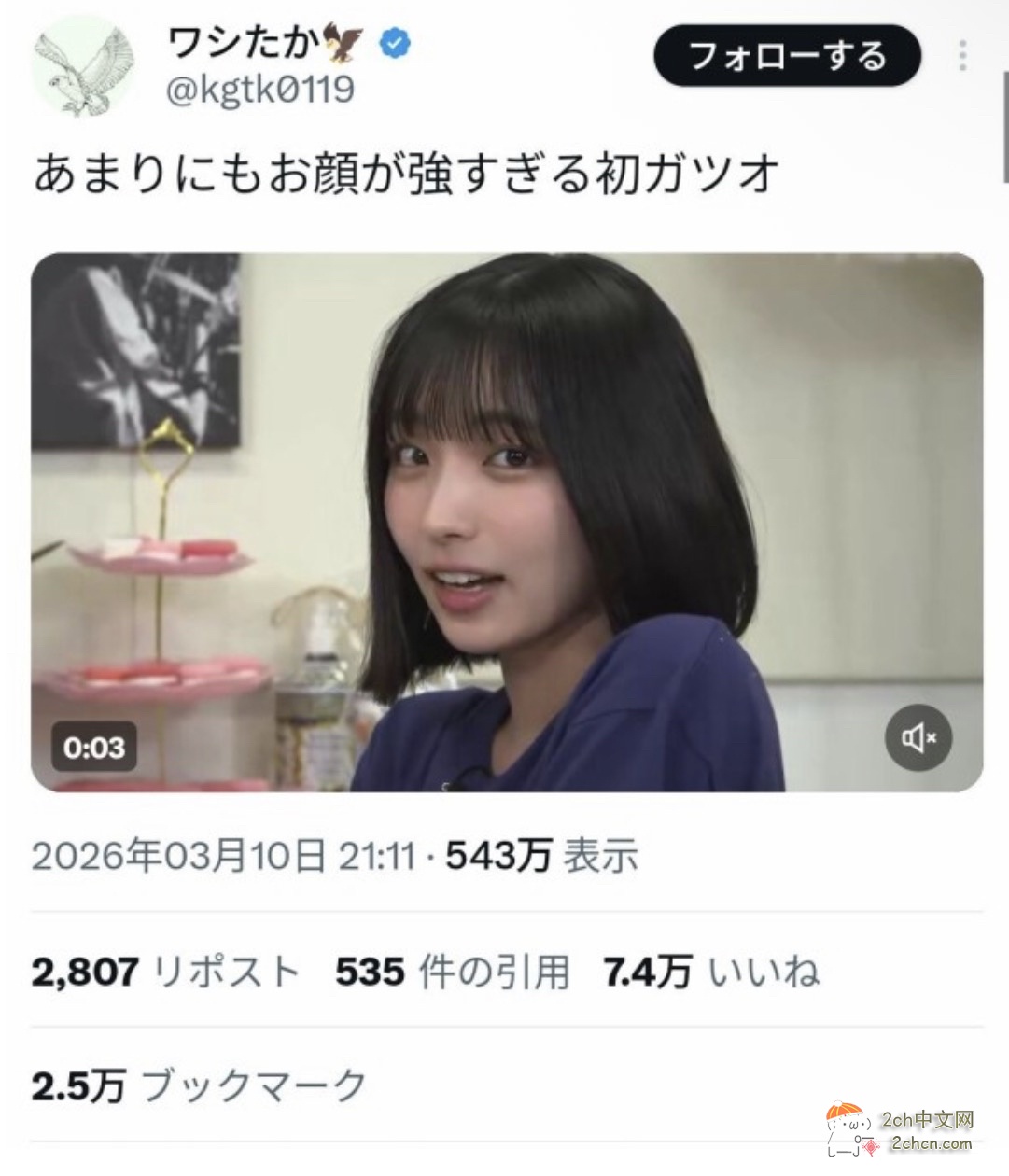Viewport: 1009px width, 1176px height.
Task: Follow the account with フォローする button
Action: tap(788, 56)
